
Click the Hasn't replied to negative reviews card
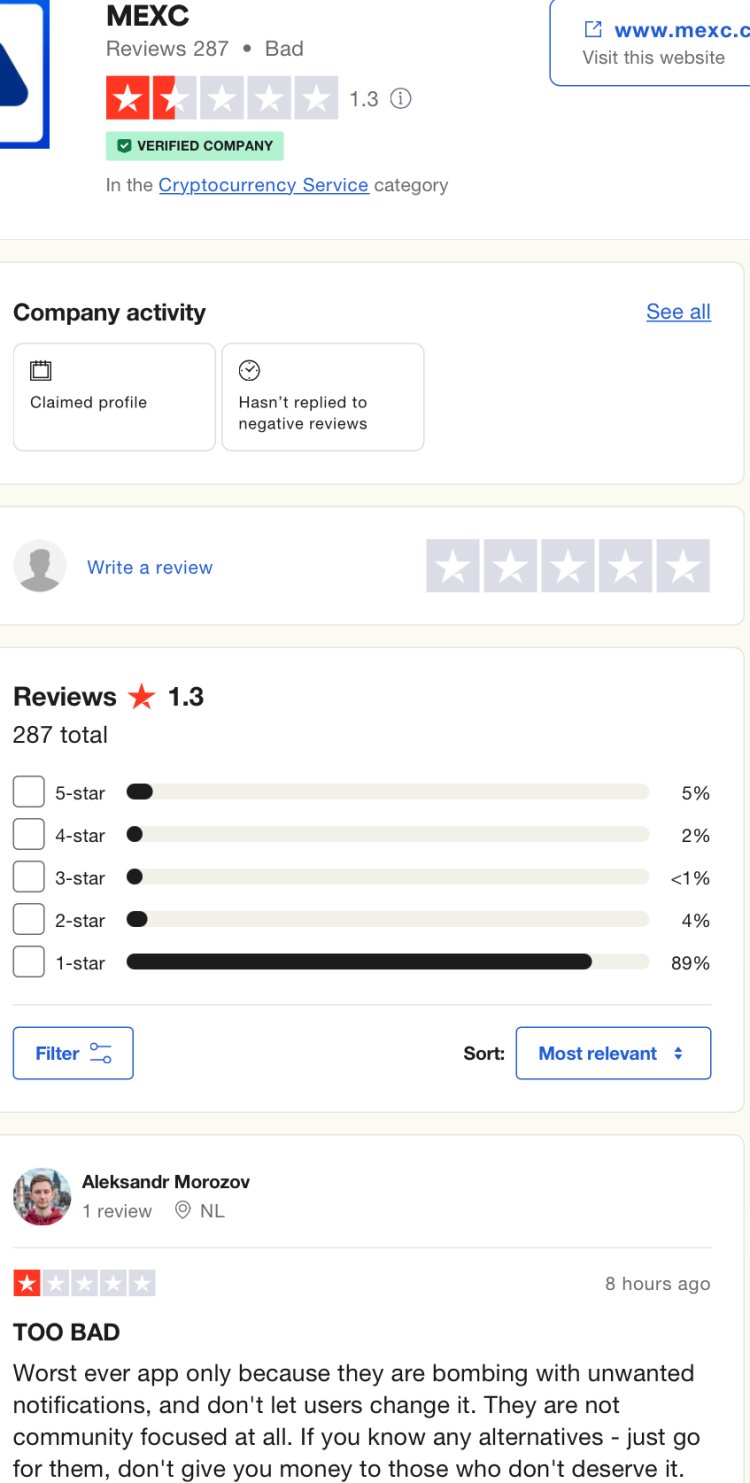322,397
